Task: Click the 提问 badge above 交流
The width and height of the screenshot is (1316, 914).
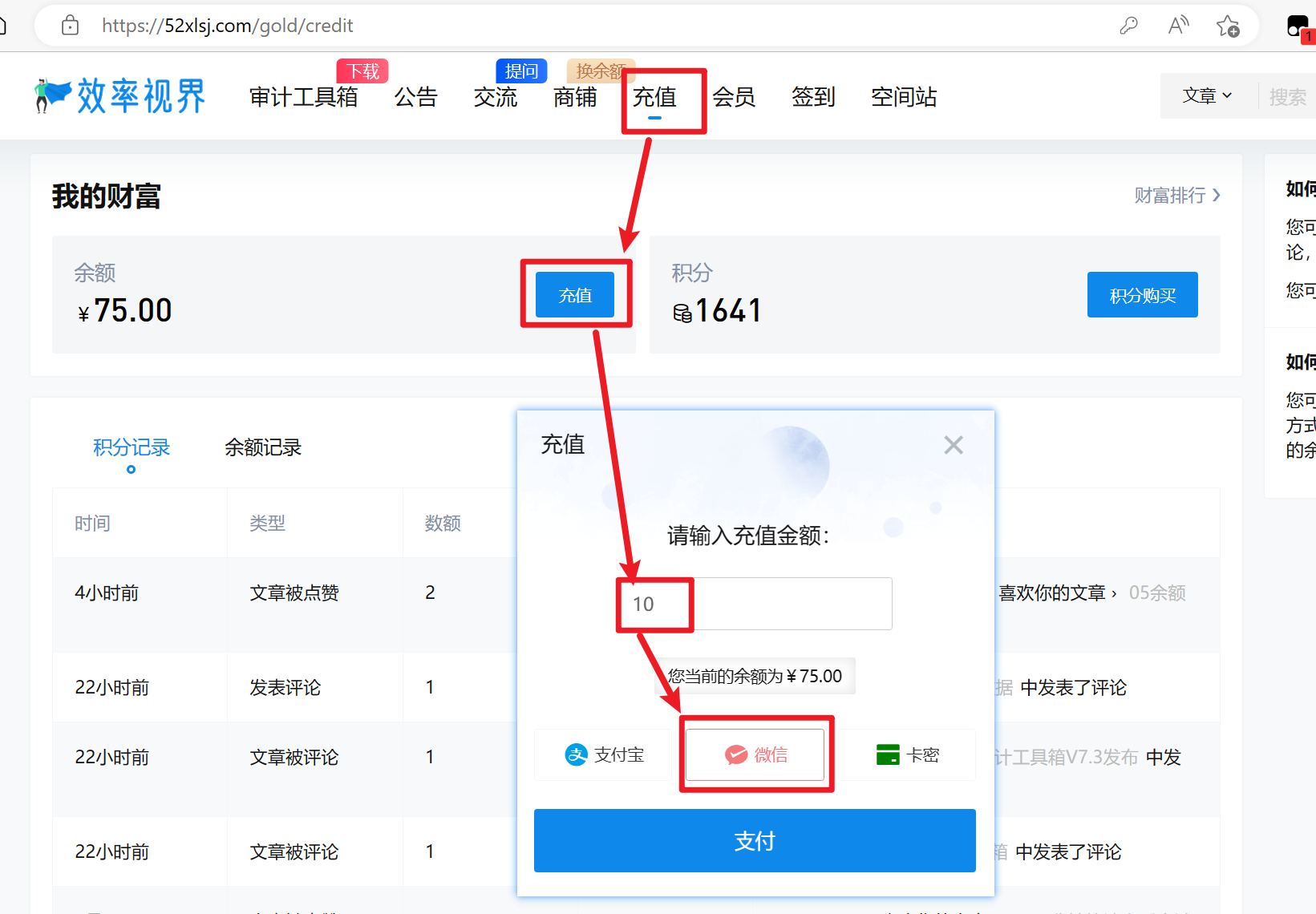Action: 521,71
